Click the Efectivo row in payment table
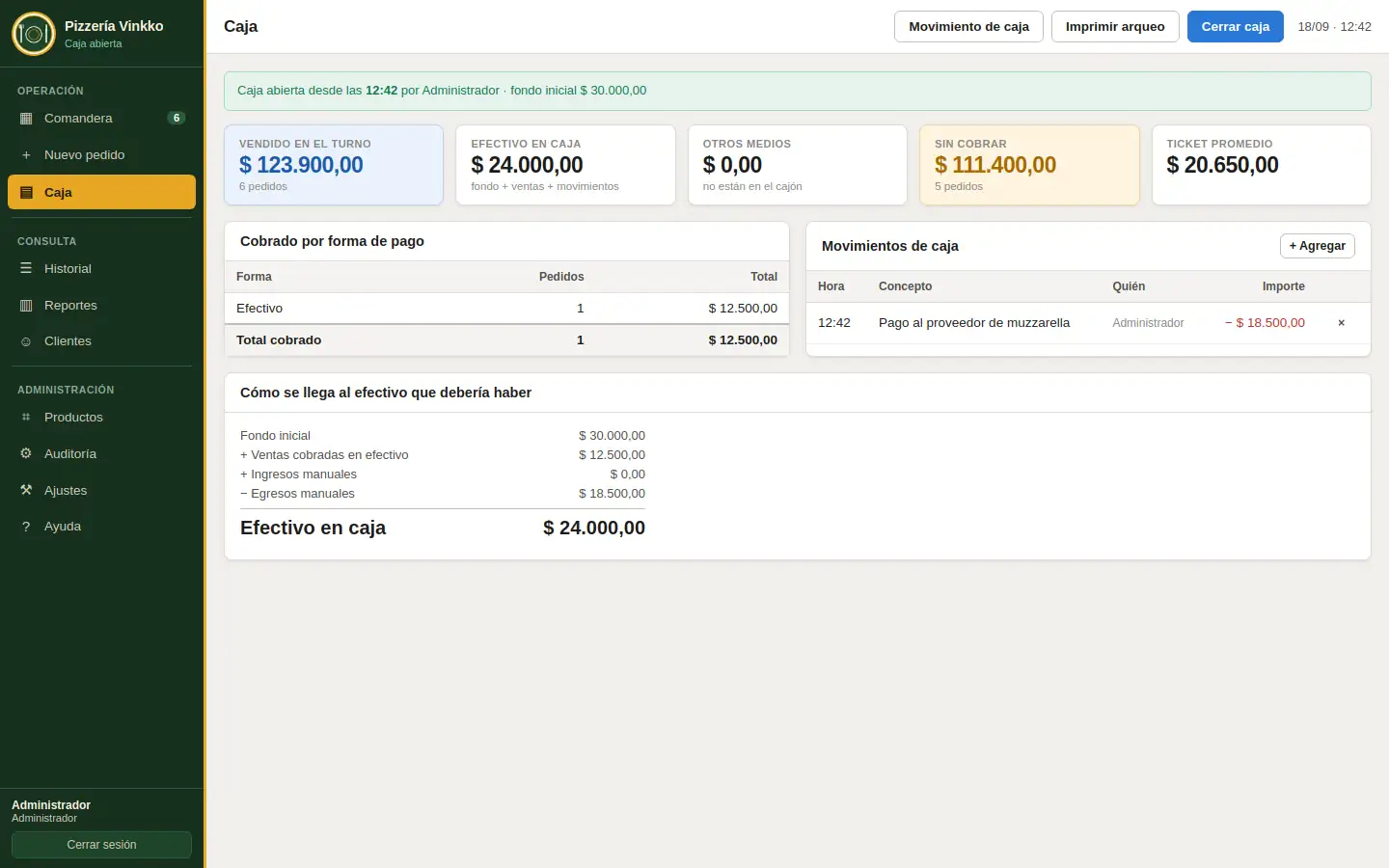The width and height of the screenshot is (1389, 868). coord(506,309)
